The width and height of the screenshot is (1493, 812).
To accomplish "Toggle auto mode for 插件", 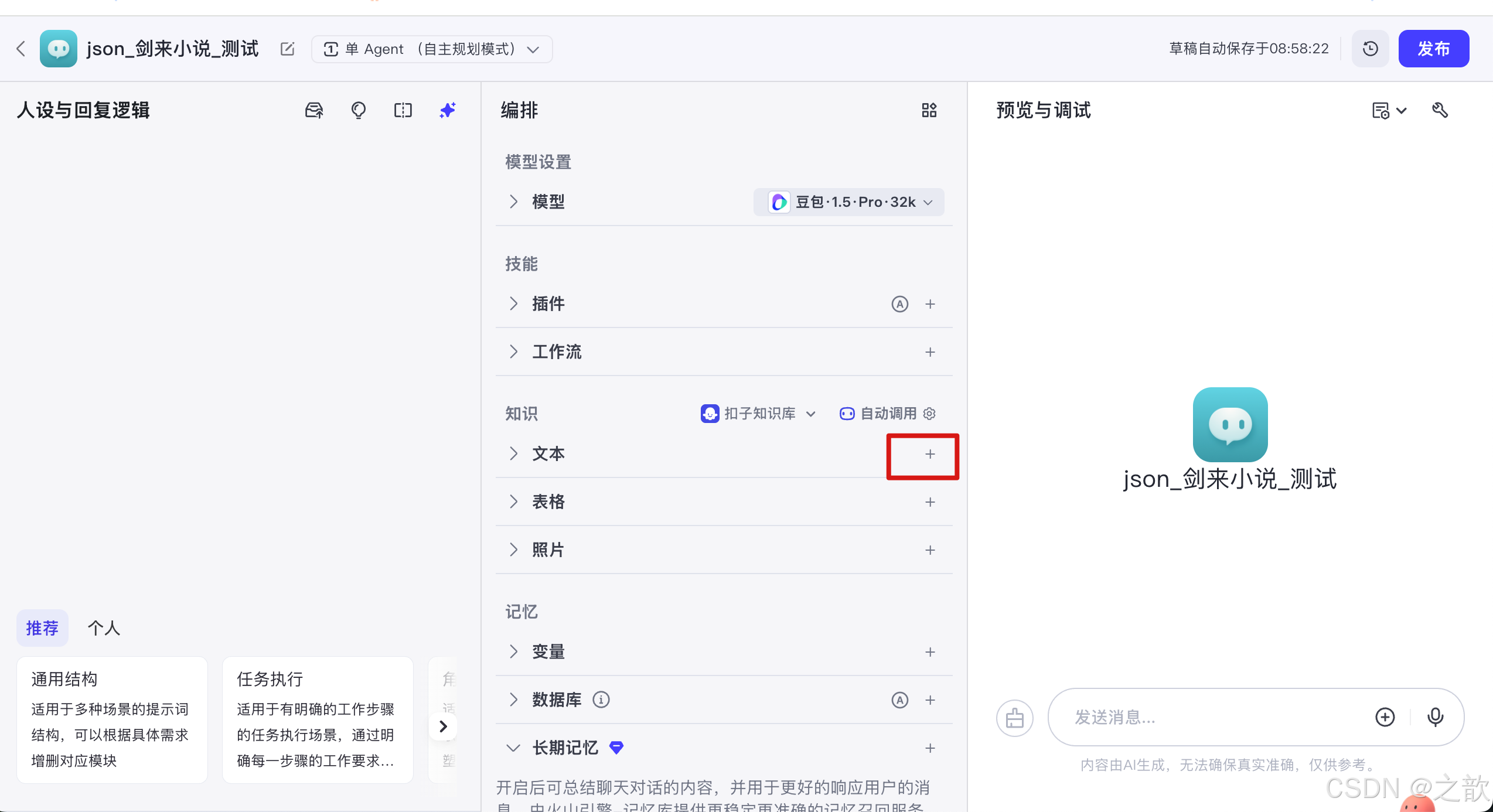I will coord(900,304).
